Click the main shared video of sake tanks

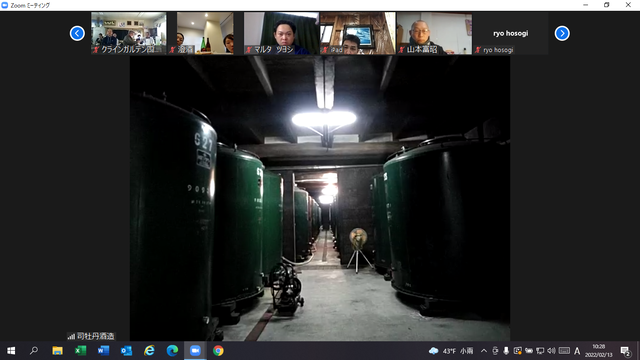pos(320,198)
